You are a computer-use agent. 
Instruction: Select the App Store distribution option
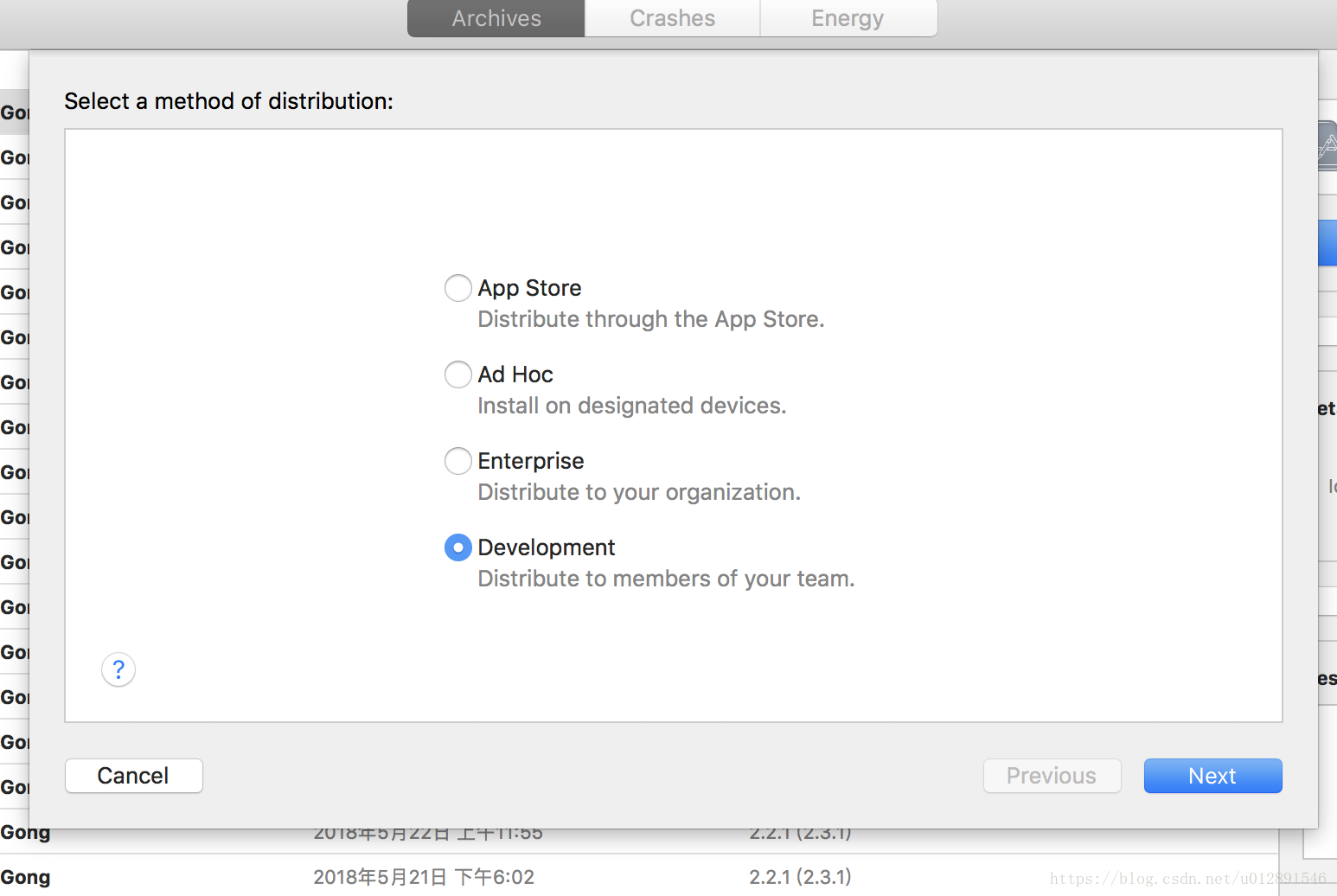pyautogui.click(x=458, y=288)
